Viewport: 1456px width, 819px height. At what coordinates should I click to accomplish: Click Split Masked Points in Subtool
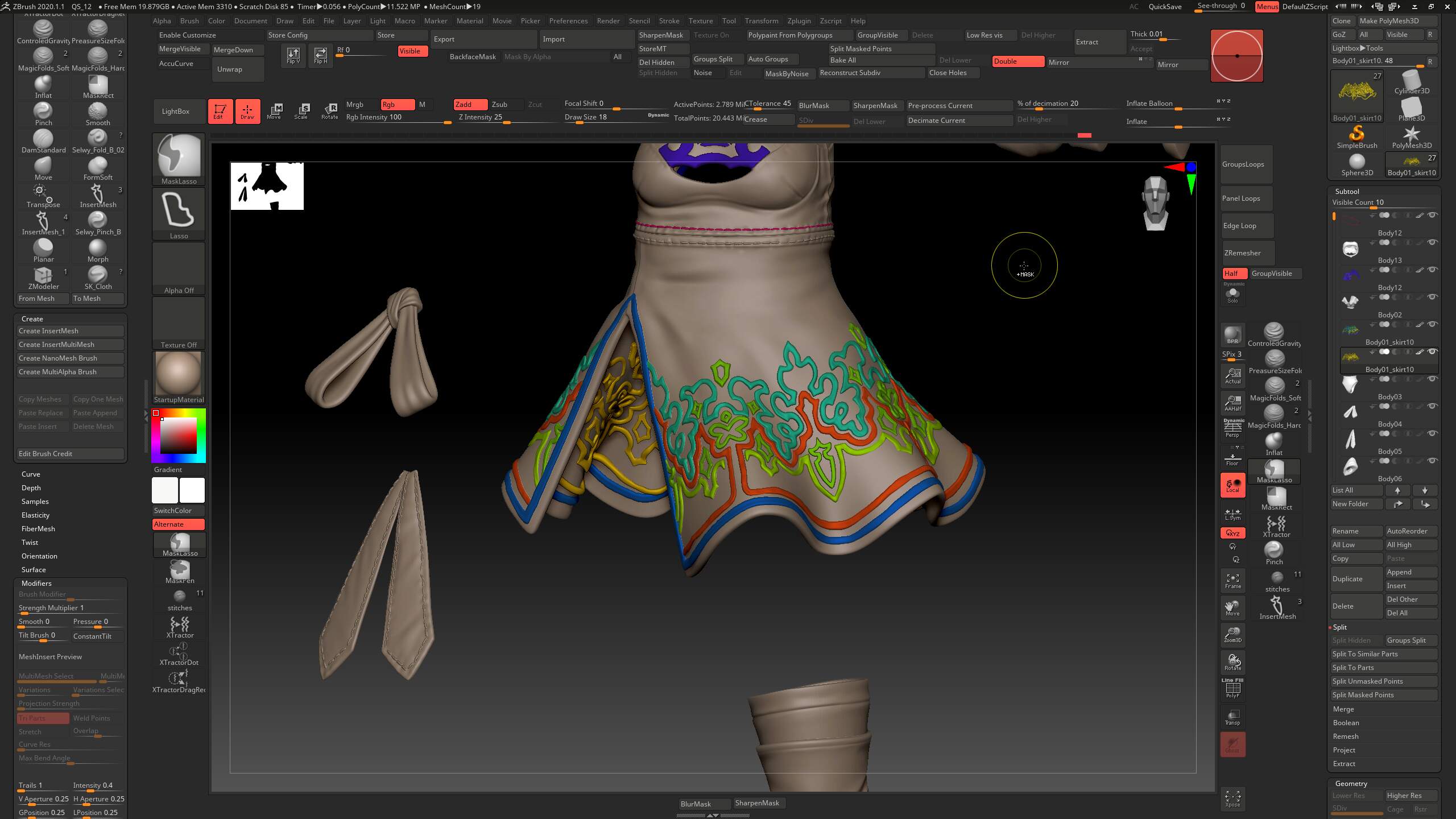coord(1384,695)
